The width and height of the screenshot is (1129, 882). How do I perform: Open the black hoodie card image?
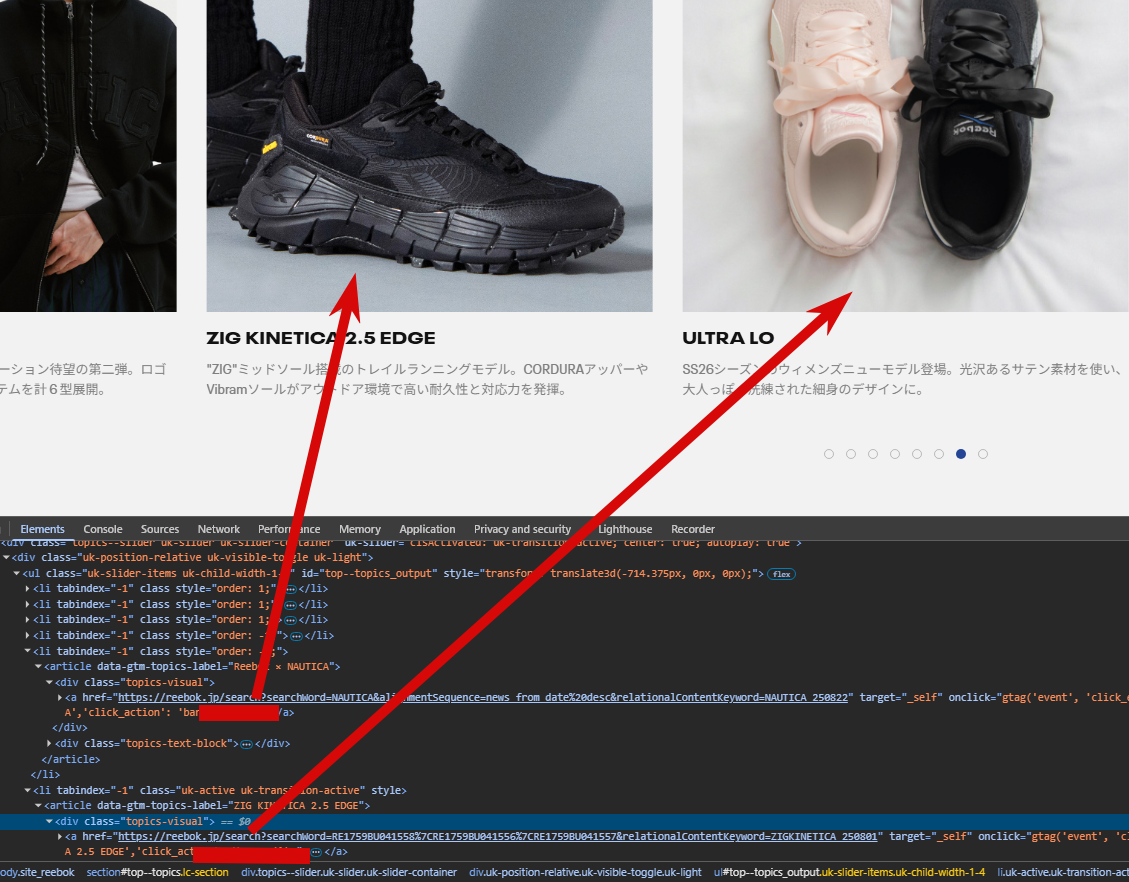(x=88, y=156)
